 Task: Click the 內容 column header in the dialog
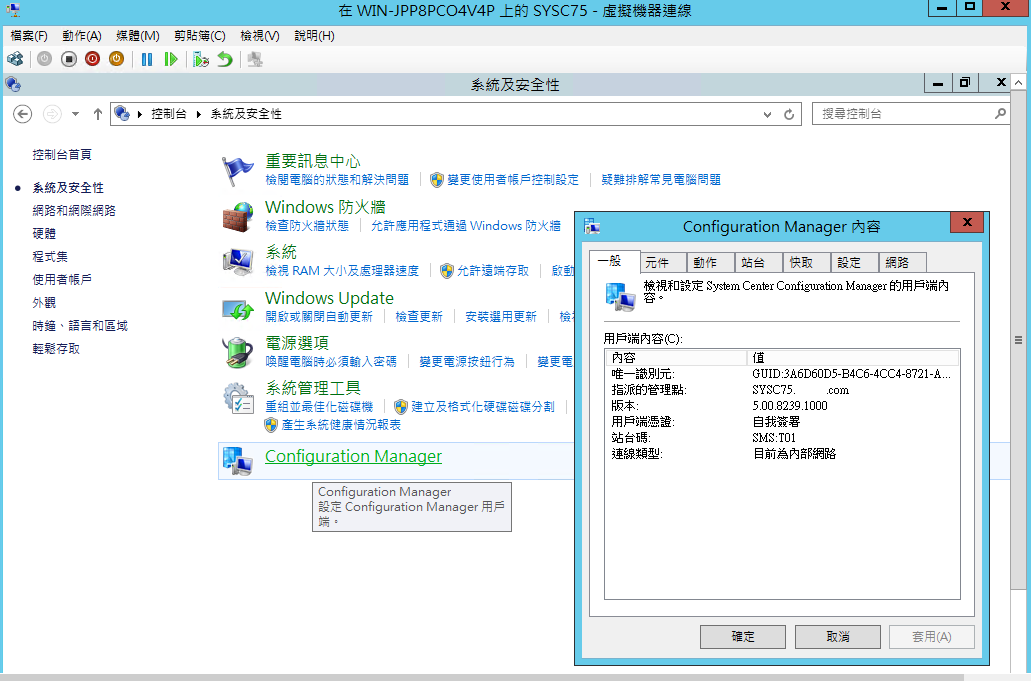click(677, 358)
